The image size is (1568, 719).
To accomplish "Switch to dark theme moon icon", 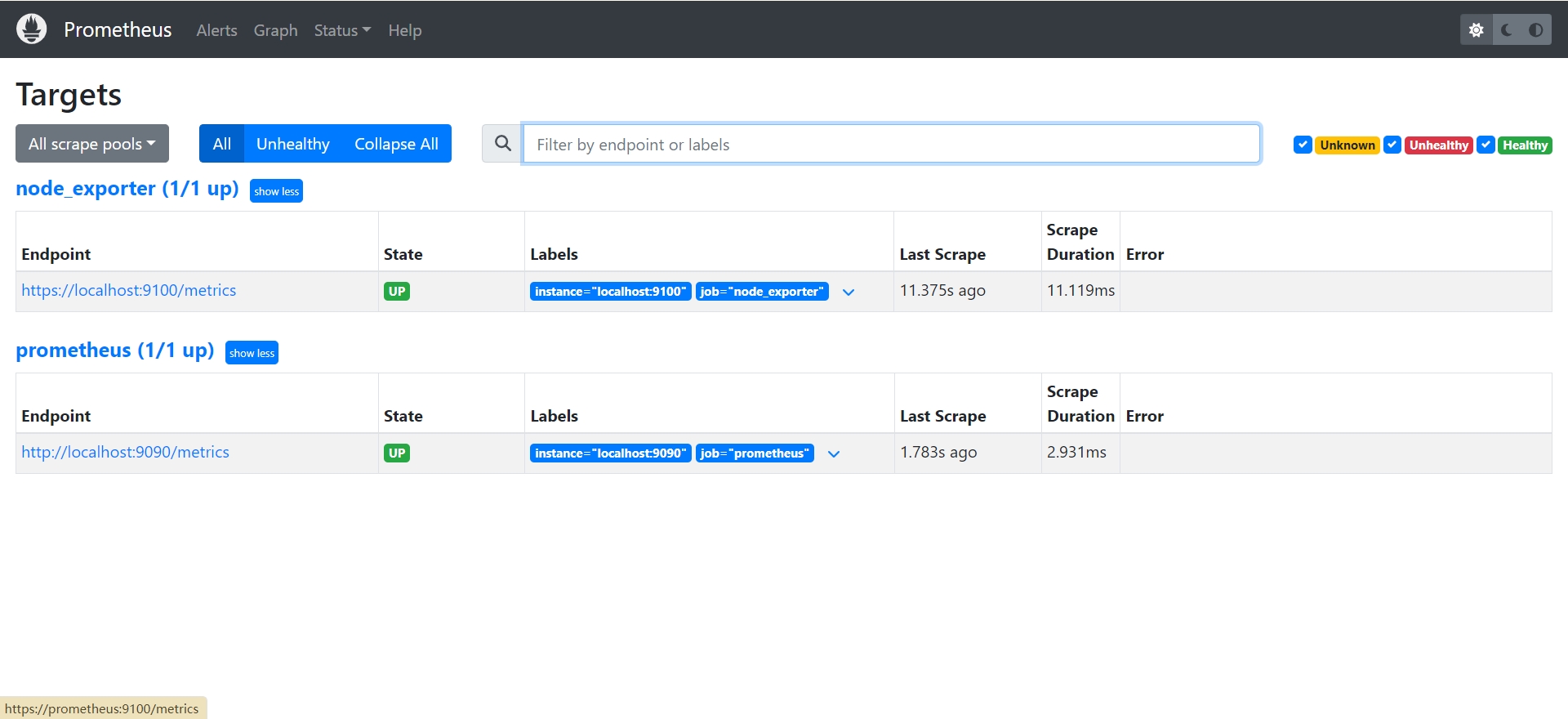I will click(x=1506, y=30).
